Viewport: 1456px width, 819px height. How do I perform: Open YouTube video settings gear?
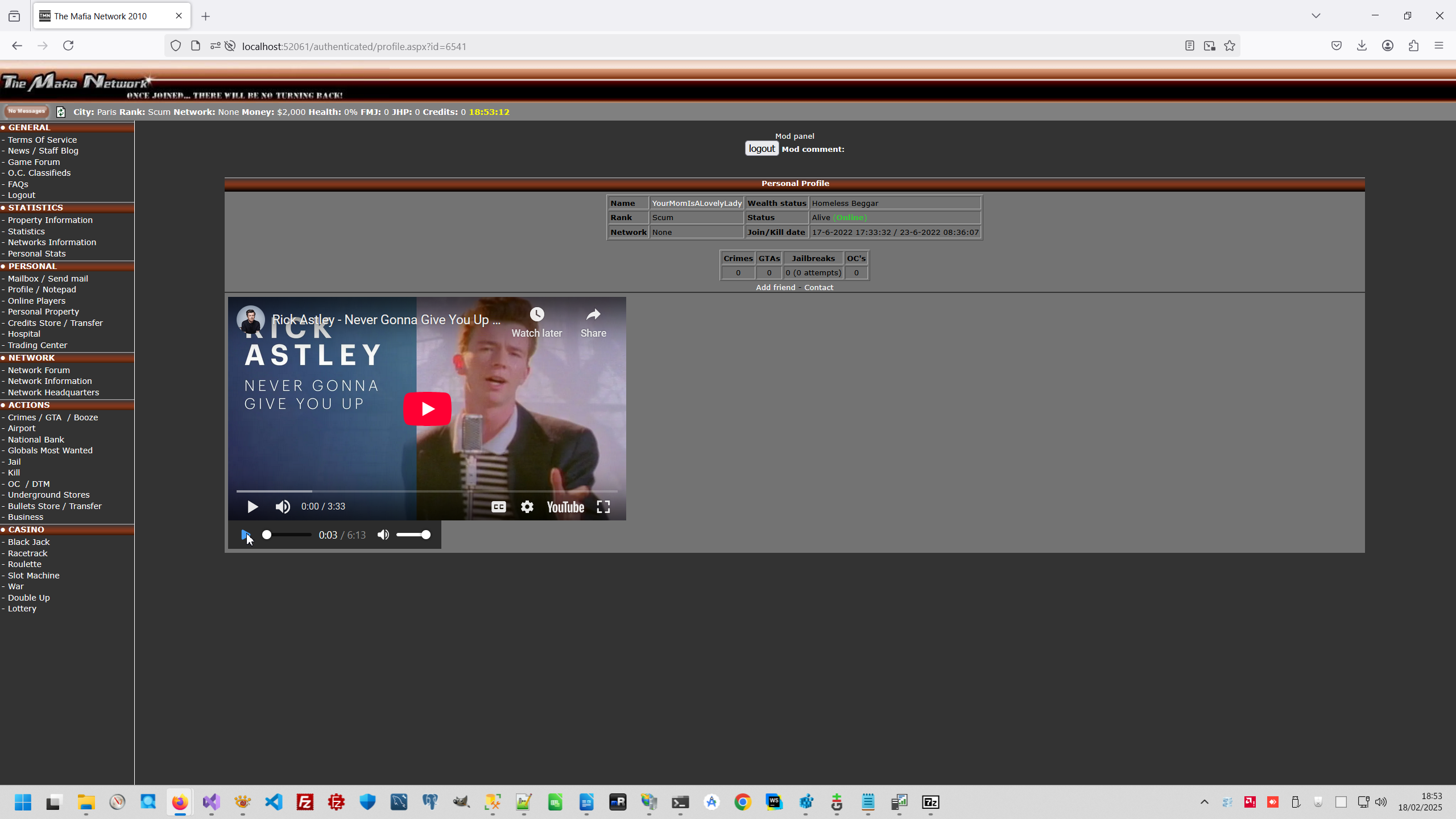pos(527,507)
